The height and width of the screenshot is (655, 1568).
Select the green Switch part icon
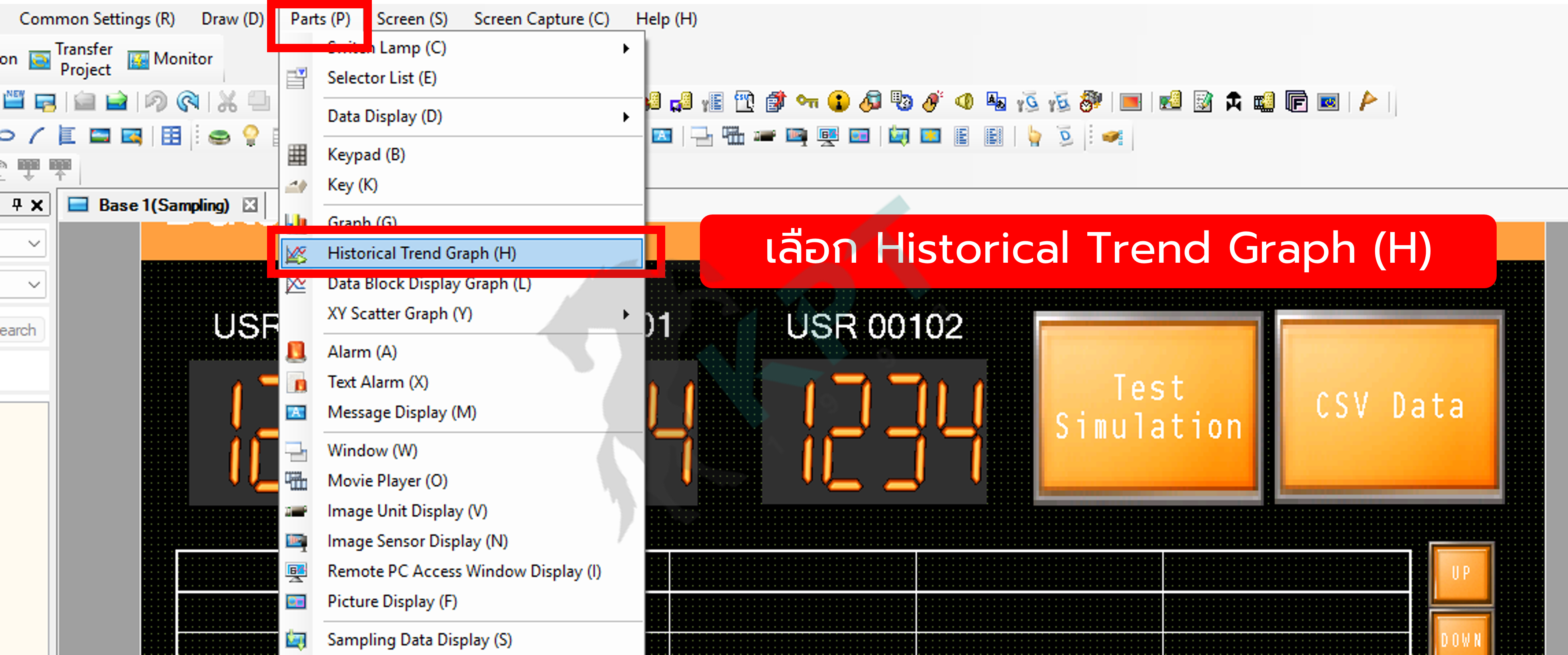click(219, 137)
